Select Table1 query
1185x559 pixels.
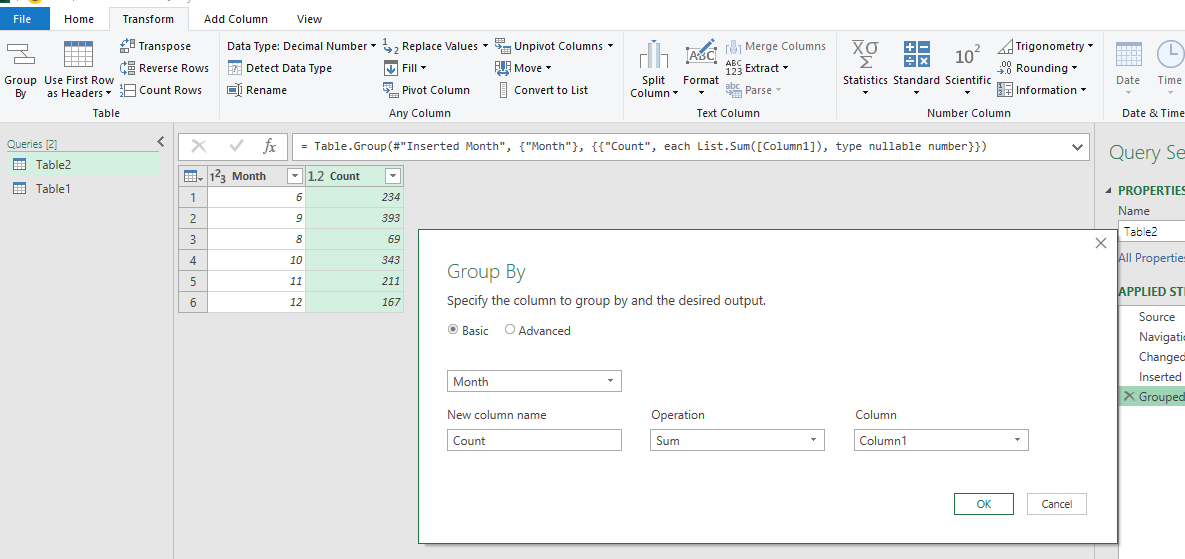coord(82,188)
